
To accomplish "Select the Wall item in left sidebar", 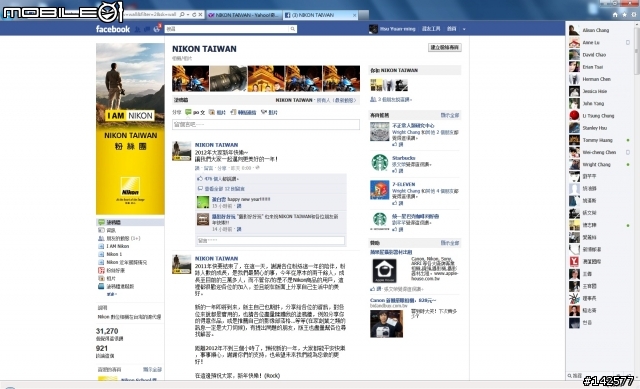I will [x=130, y=222].
